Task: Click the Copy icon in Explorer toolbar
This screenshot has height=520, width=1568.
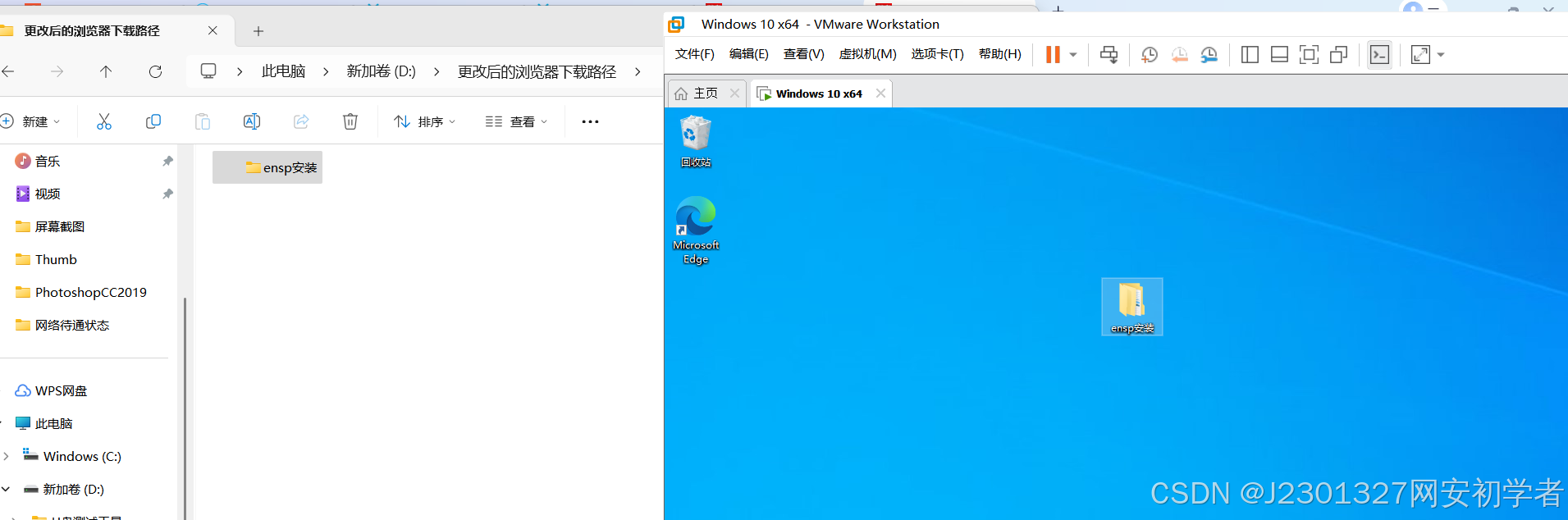Action: pos(153,121)
